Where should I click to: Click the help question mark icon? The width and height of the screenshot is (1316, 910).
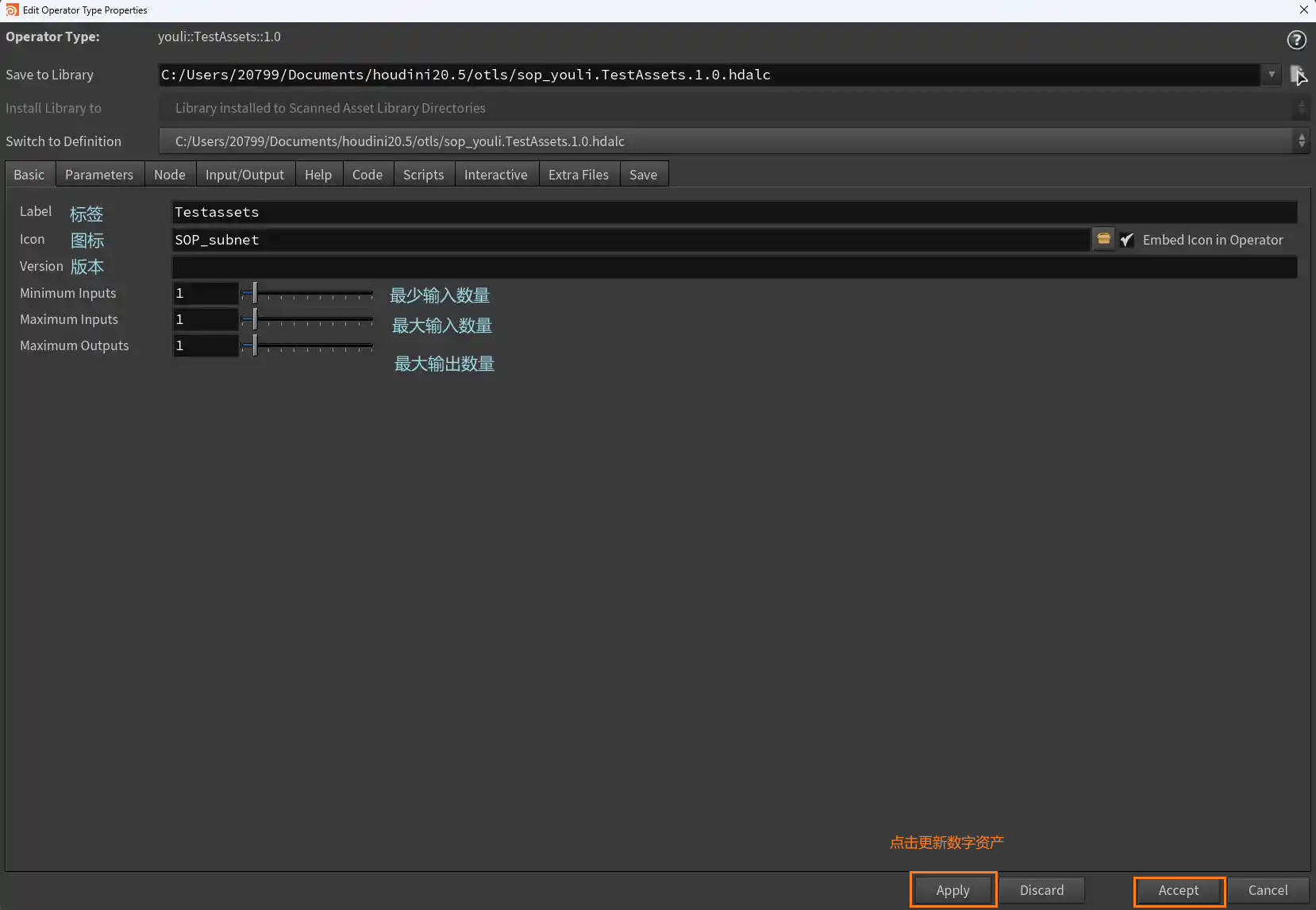pos(1295,40)
